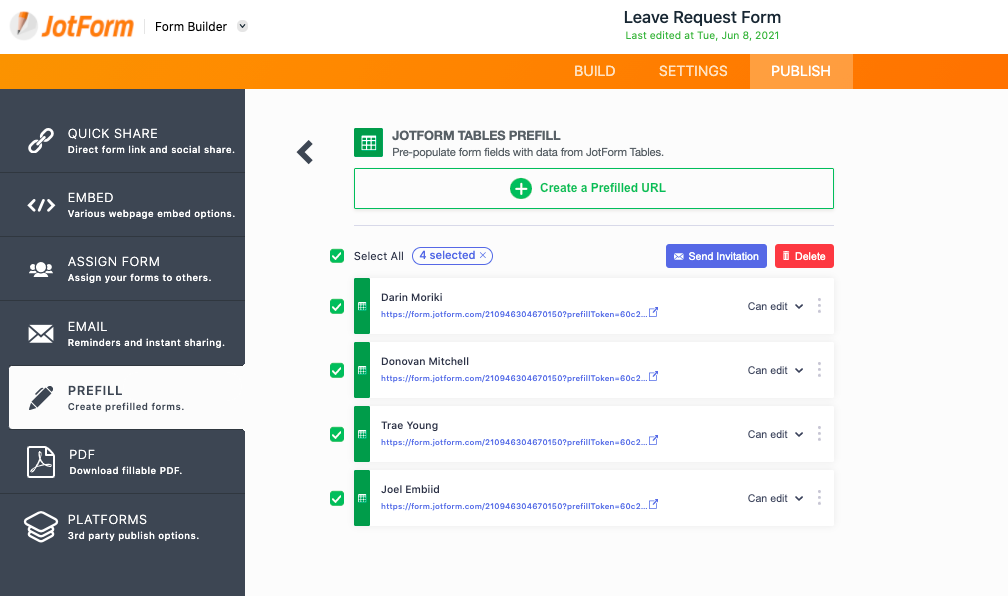Open external link icon for Trae Young
The image size is (1008, 596).
click(654, 441)
